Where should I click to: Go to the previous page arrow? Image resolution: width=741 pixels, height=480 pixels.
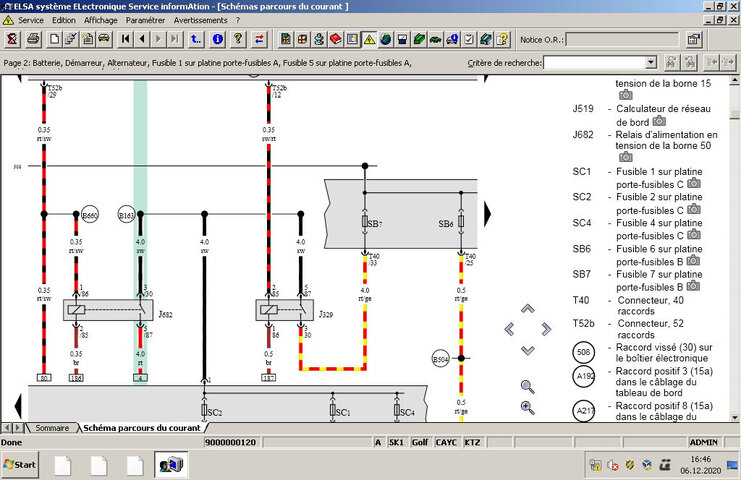coord(142,39)
